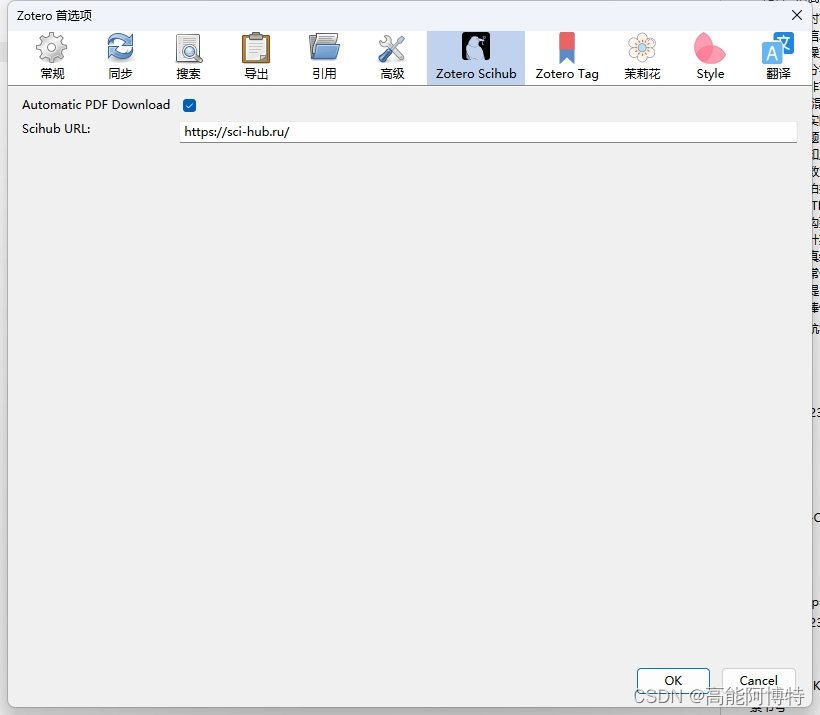The height and width of the screenshot is (715, 820).
Task: Click into the Scihub URL field
Action: point(488,132)
